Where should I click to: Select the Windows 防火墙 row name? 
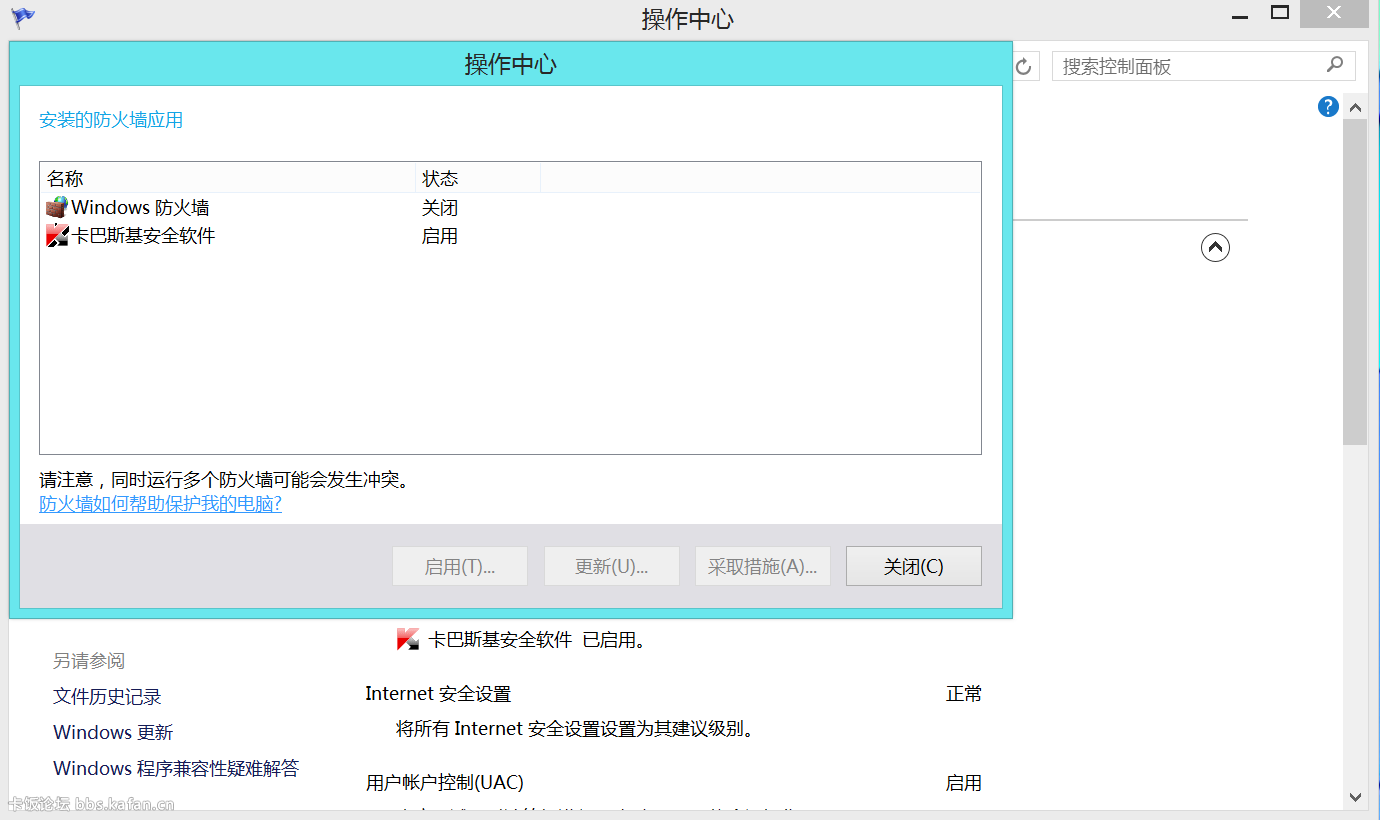(140, 208)
